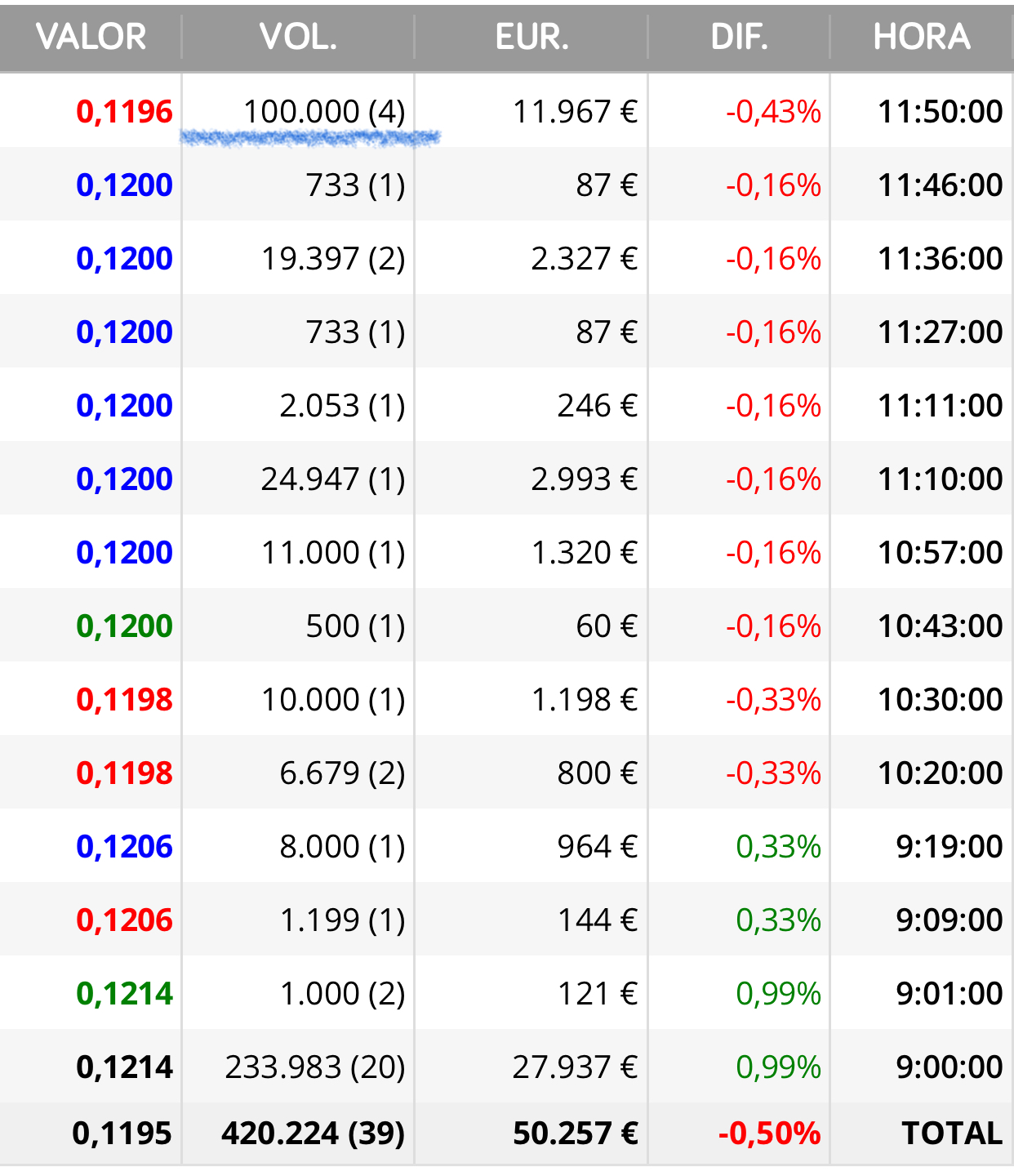Click volume 500 (1)
1014x1176 pixels.
click(x=355, y=626)
